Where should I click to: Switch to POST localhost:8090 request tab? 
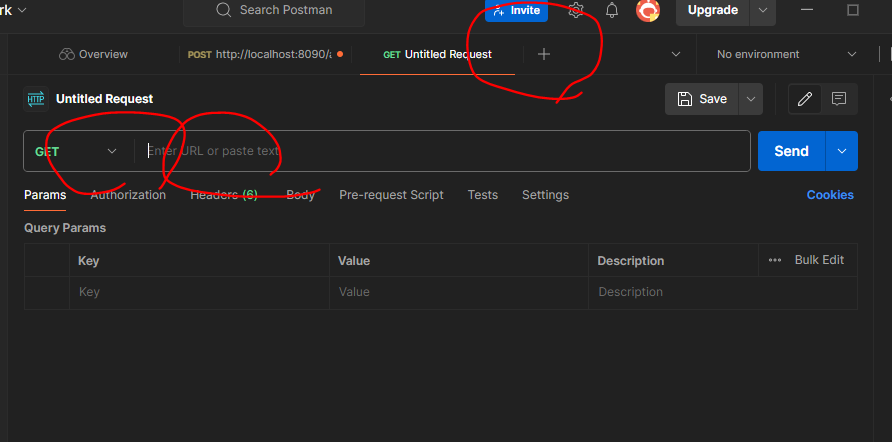coord(265,54)
